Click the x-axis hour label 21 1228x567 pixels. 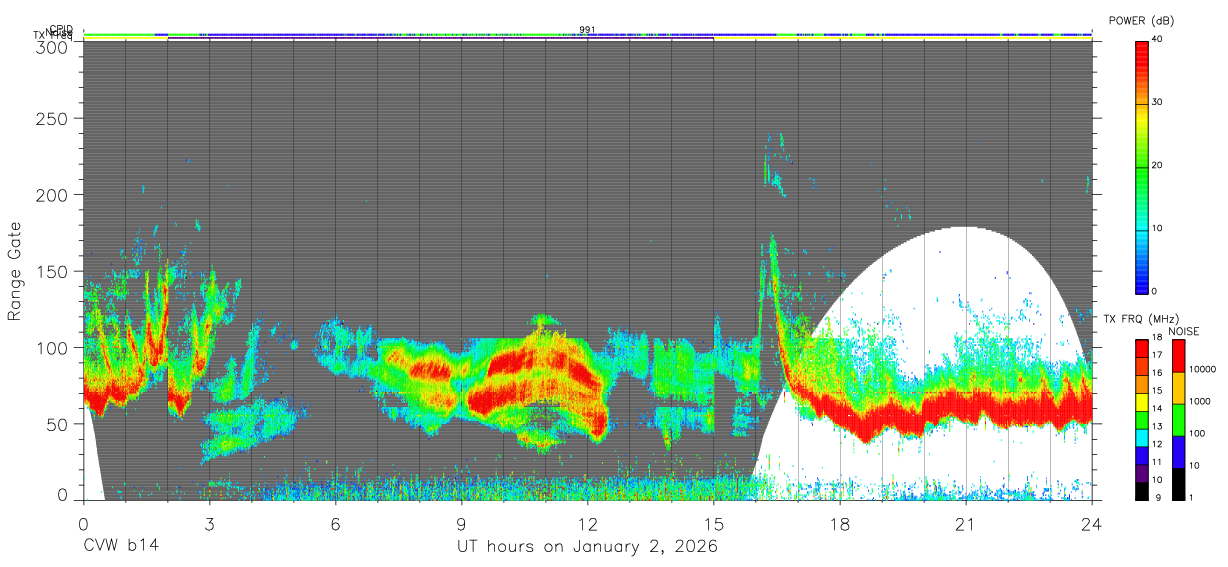click(966, 523)
